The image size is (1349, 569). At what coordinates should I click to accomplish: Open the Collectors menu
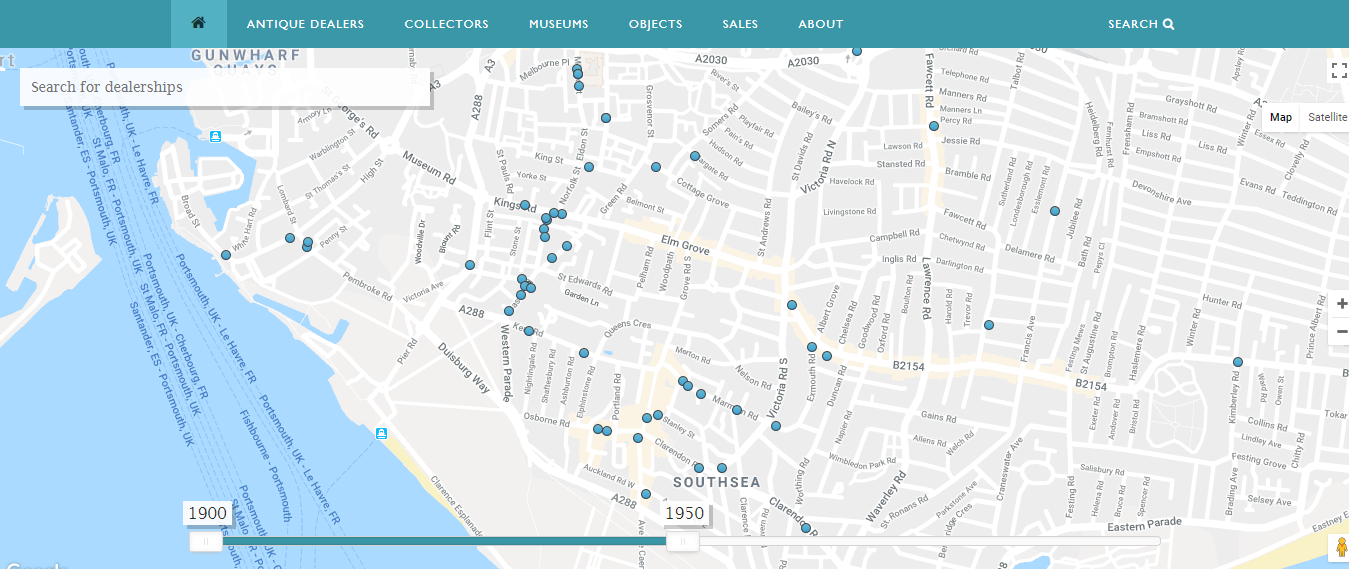coord(446,24)
